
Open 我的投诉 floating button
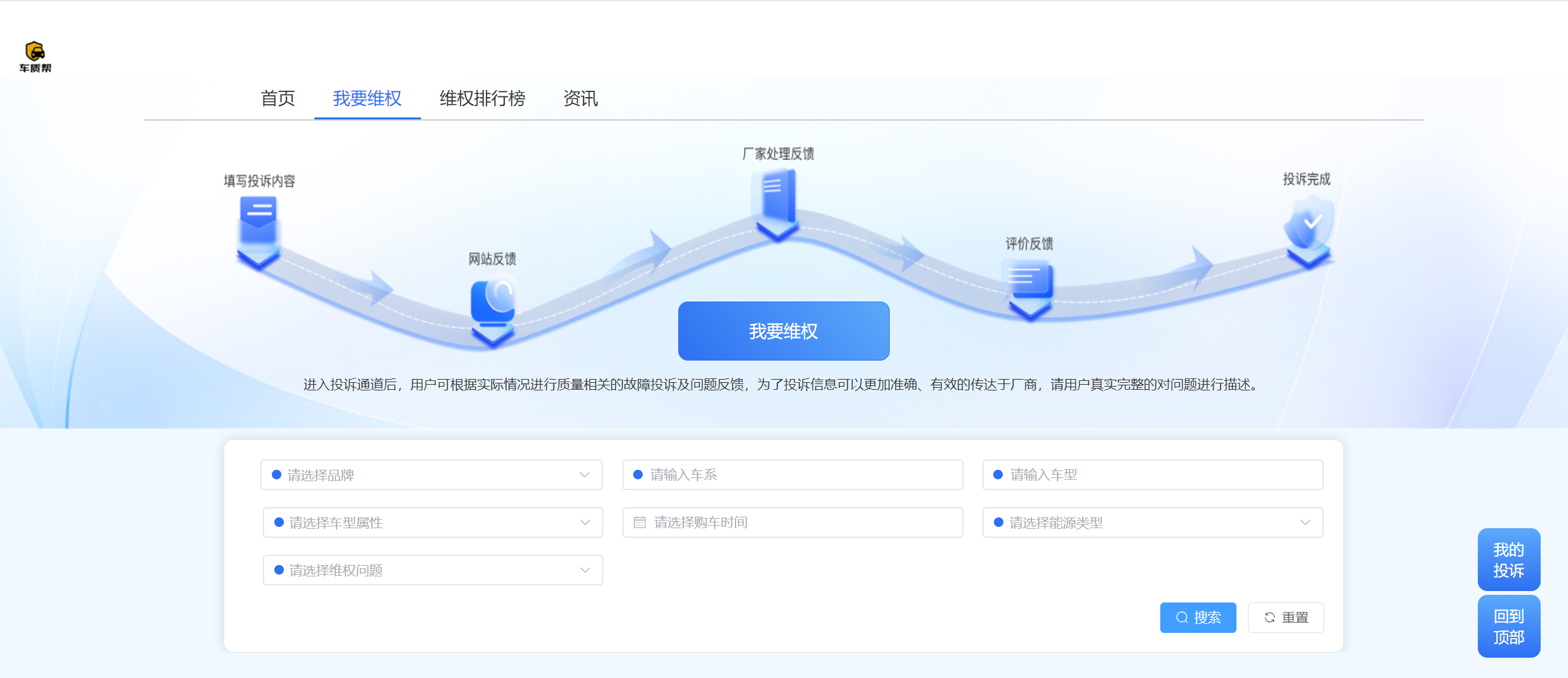pos(1508,560)
